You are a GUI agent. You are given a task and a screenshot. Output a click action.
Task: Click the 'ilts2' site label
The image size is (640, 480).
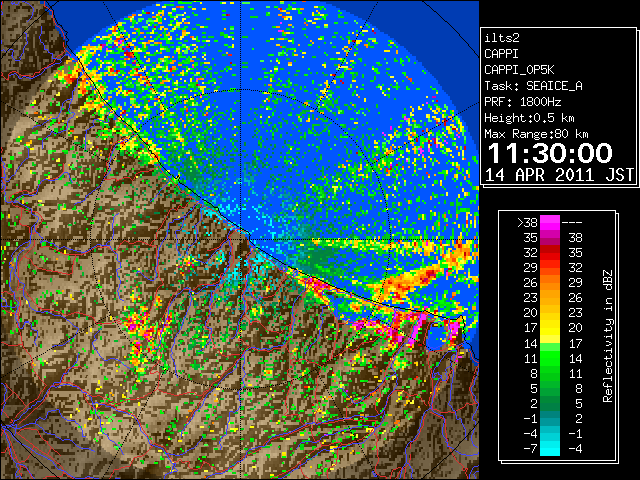(502, 38)
